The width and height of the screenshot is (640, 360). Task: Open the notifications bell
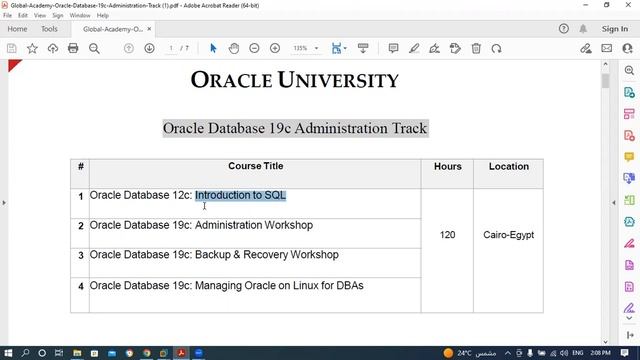click(583, 29)
